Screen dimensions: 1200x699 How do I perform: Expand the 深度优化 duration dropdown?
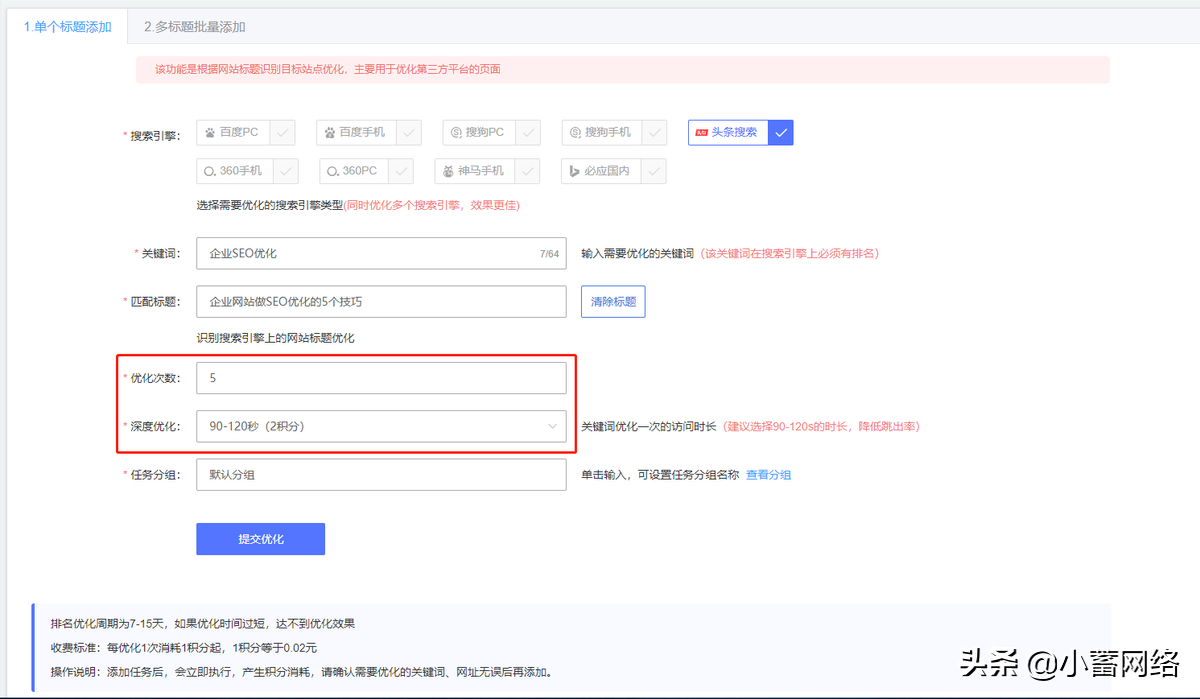click(381, 426)
